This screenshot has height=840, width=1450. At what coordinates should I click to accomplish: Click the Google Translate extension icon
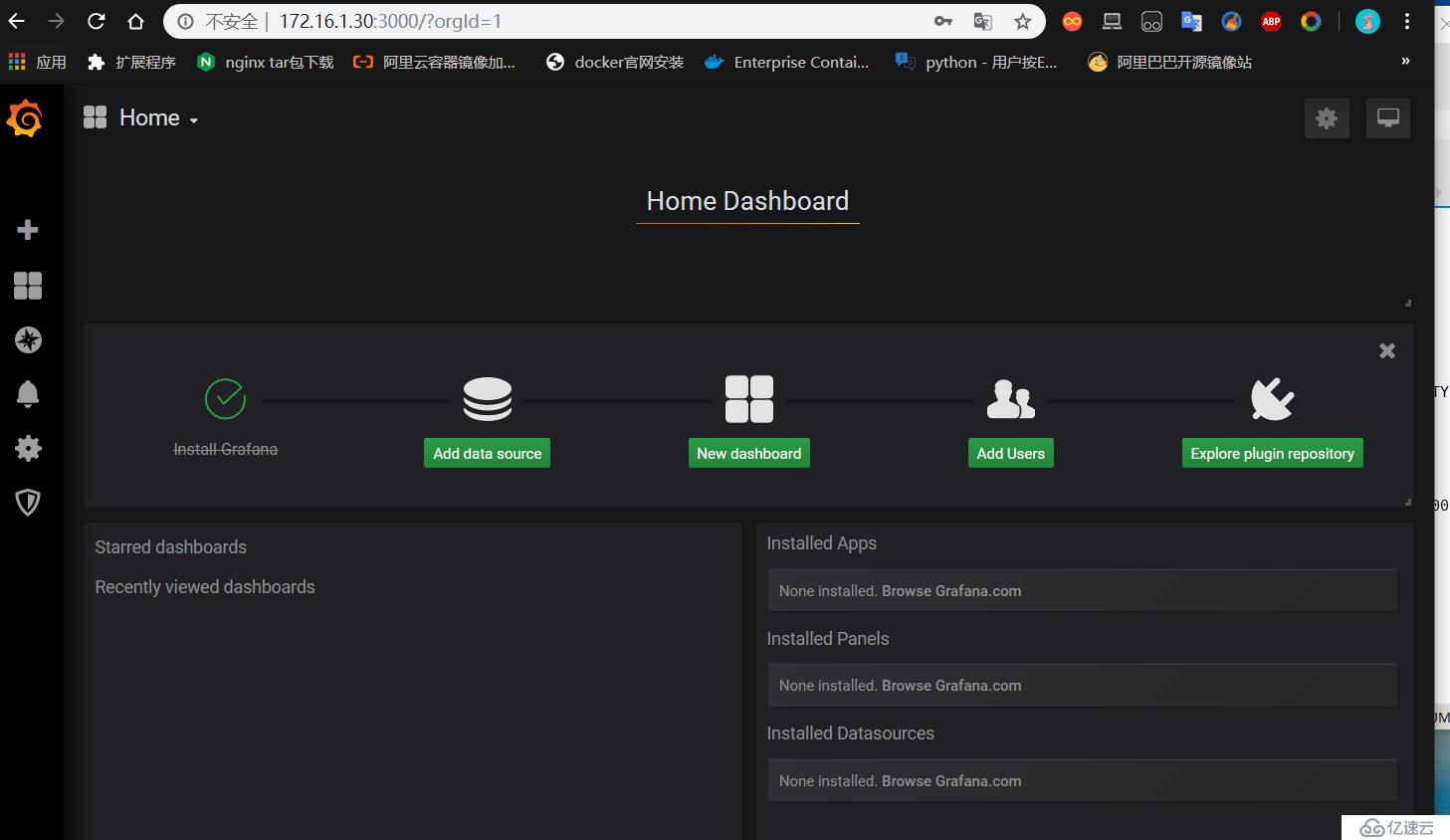point(1191,21)
